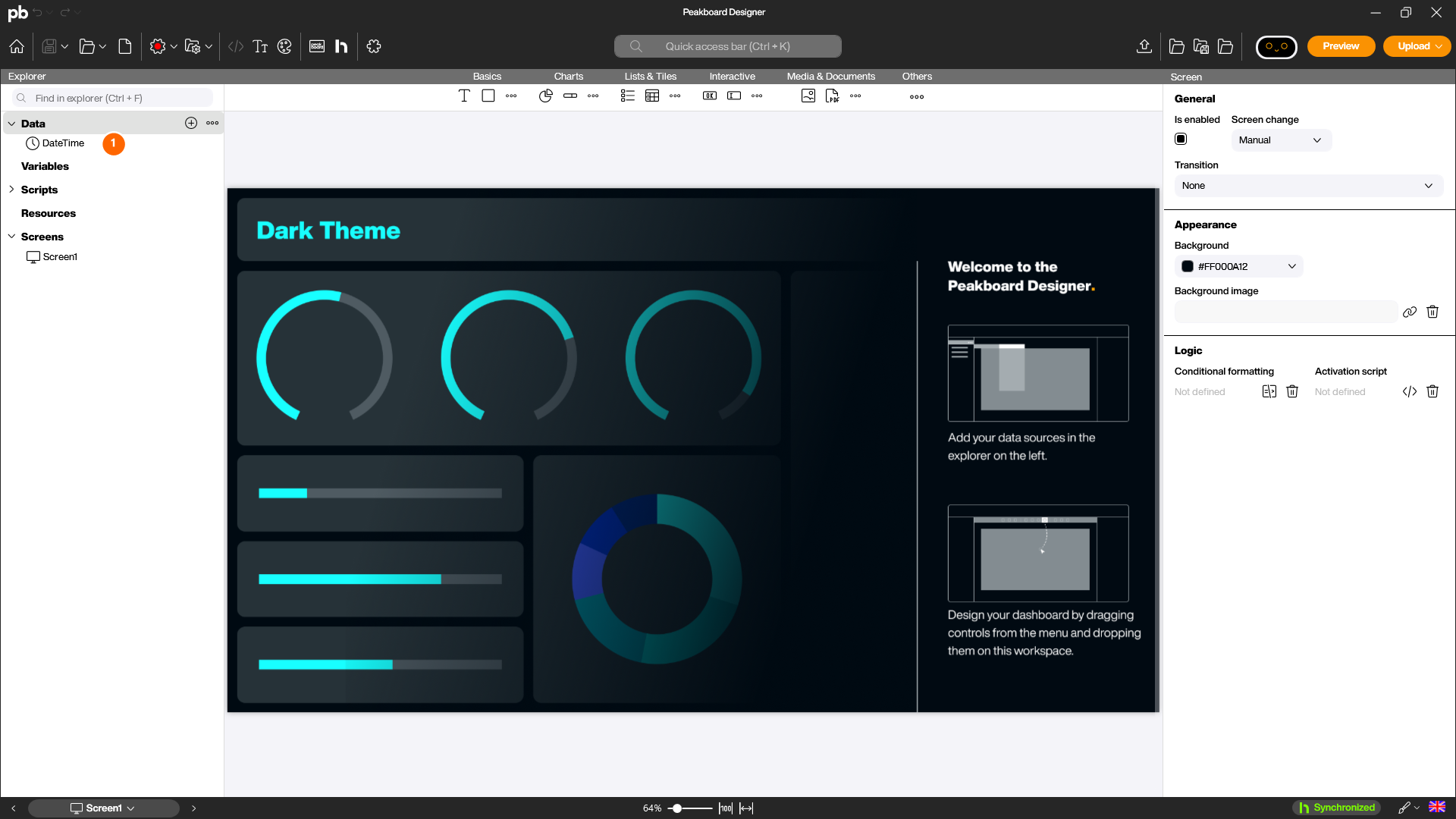Toggle the Is enabled checkbox
This screenshot has width=1456, height=819.
pyautogui.click(x=1181, y=139)
